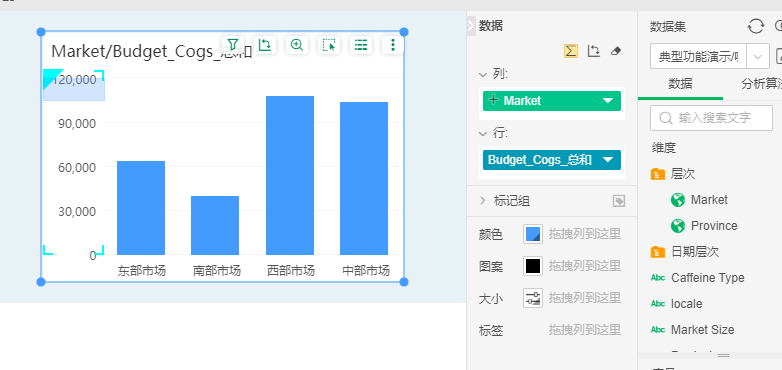
Task: Click the 中部市场 axis label
Action: click(x=366, y=271)
